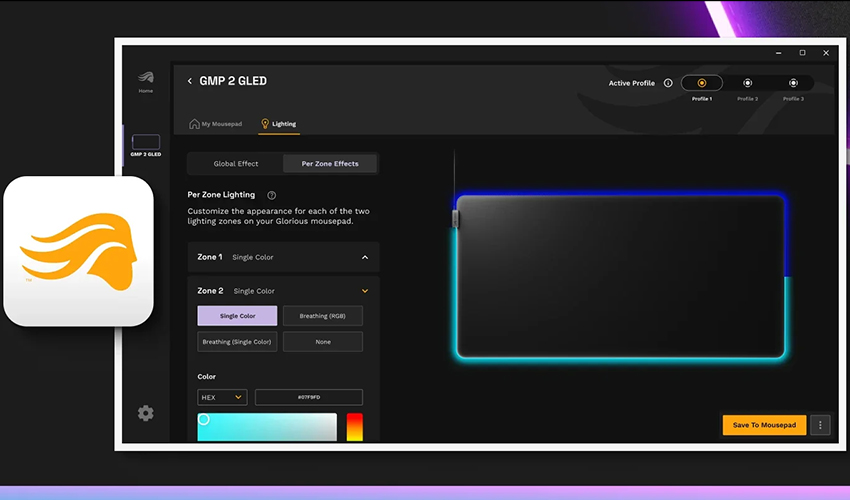Close the Glorious Core window
Screen dimensions: 850x500
(x=826, y=53)
